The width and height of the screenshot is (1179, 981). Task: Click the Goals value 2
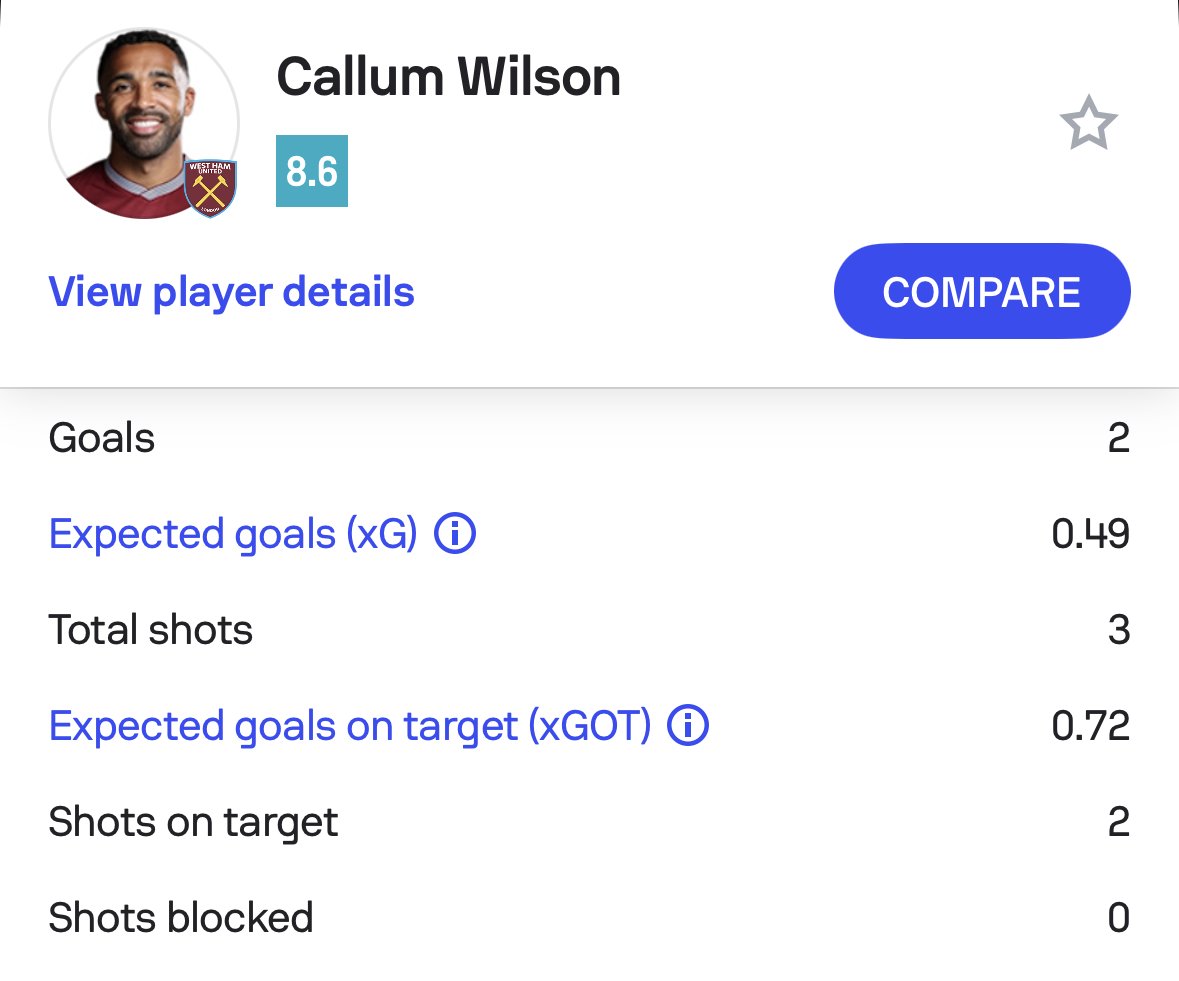pyautogui.click(x=1118, y=438)
